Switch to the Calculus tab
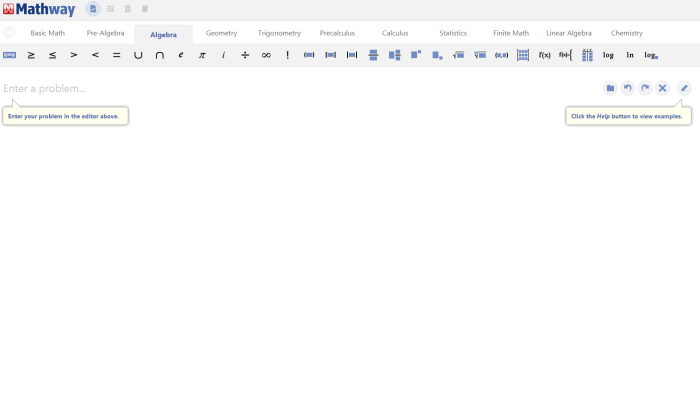The image size is (700, 394). [x=395, y=33]
